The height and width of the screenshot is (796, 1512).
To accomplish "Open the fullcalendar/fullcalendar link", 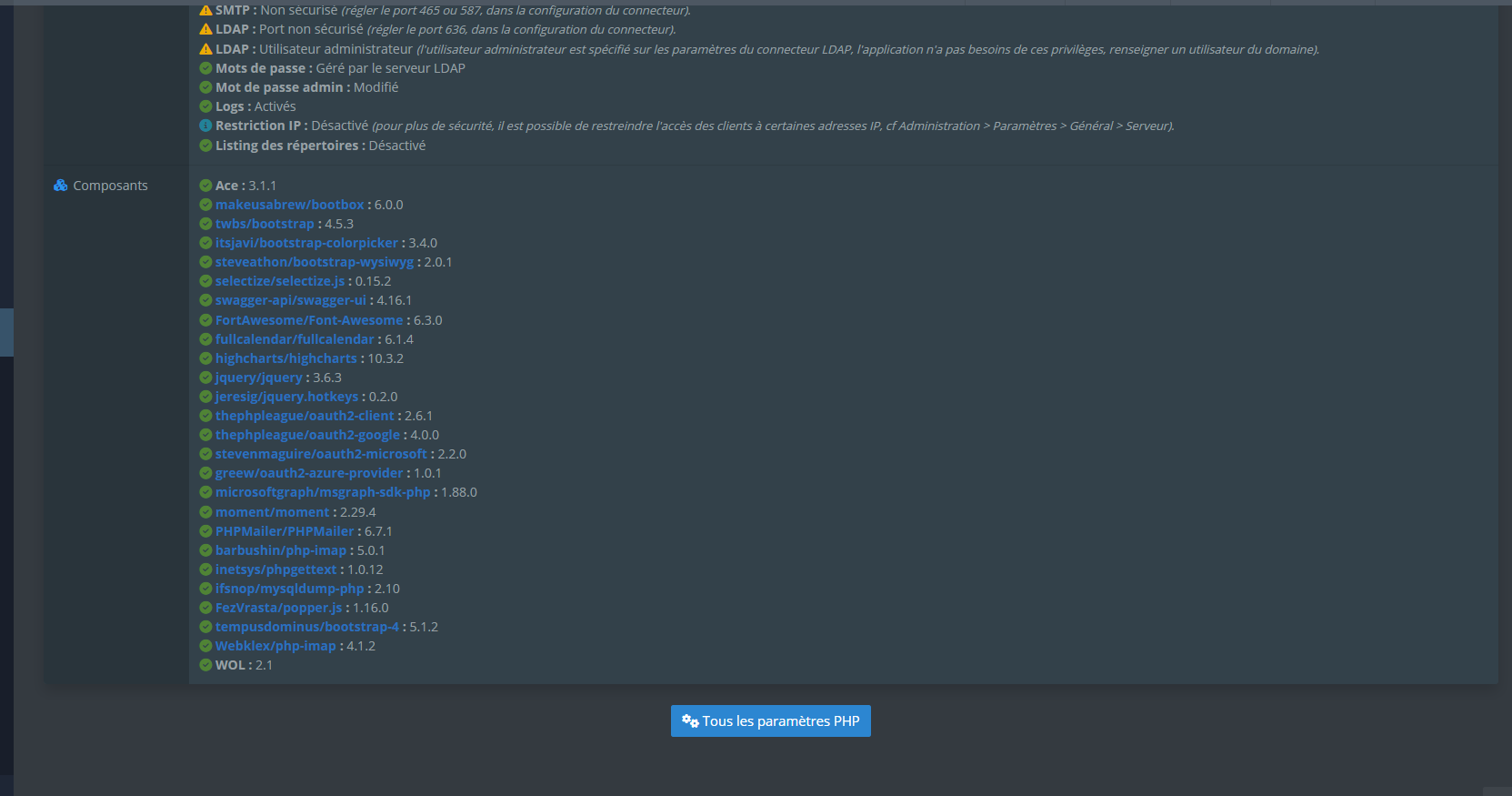I will coord(295,339).
